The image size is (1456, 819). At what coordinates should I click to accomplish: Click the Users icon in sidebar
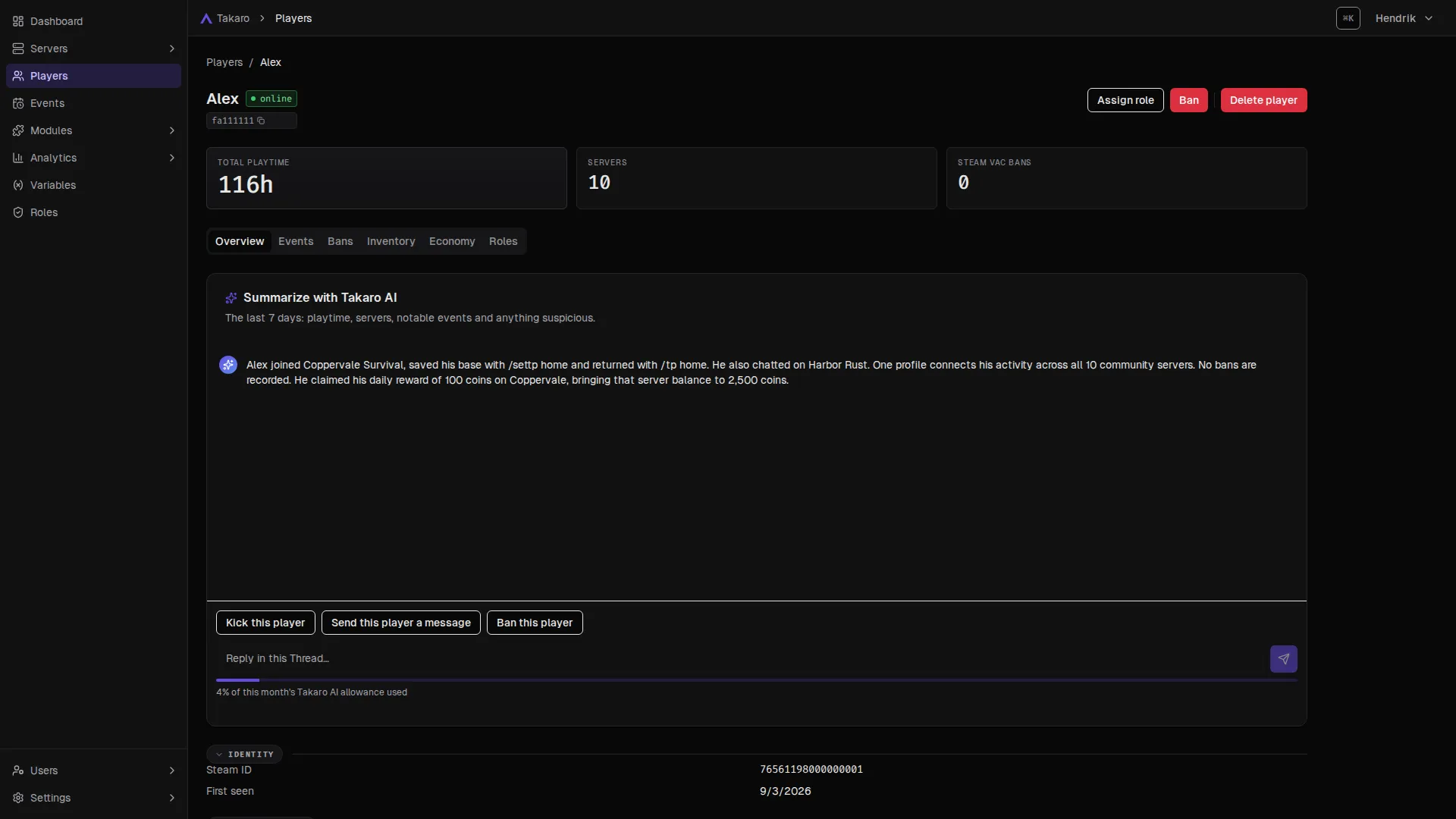pos(18,770)
